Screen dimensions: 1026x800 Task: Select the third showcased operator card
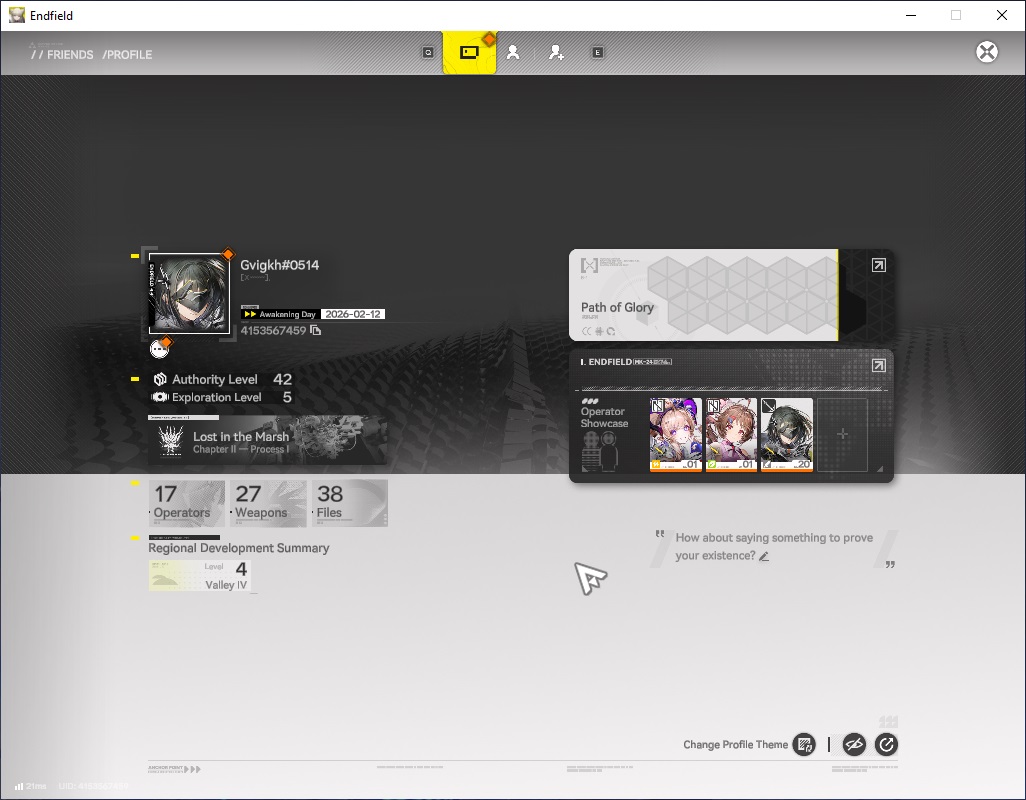click(x=787, y=434)
